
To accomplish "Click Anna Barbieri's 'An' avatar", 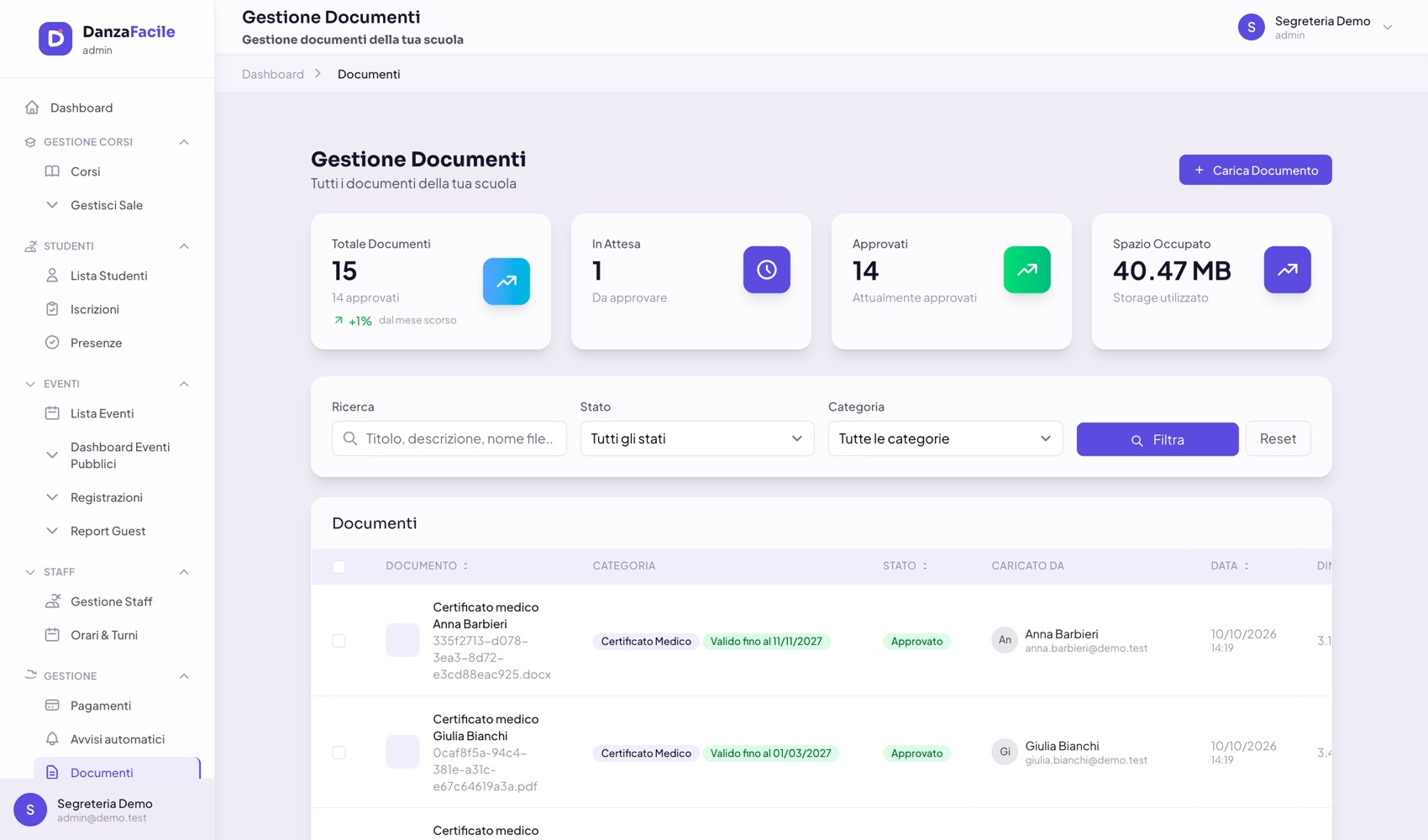I will tap(1005, 640).
